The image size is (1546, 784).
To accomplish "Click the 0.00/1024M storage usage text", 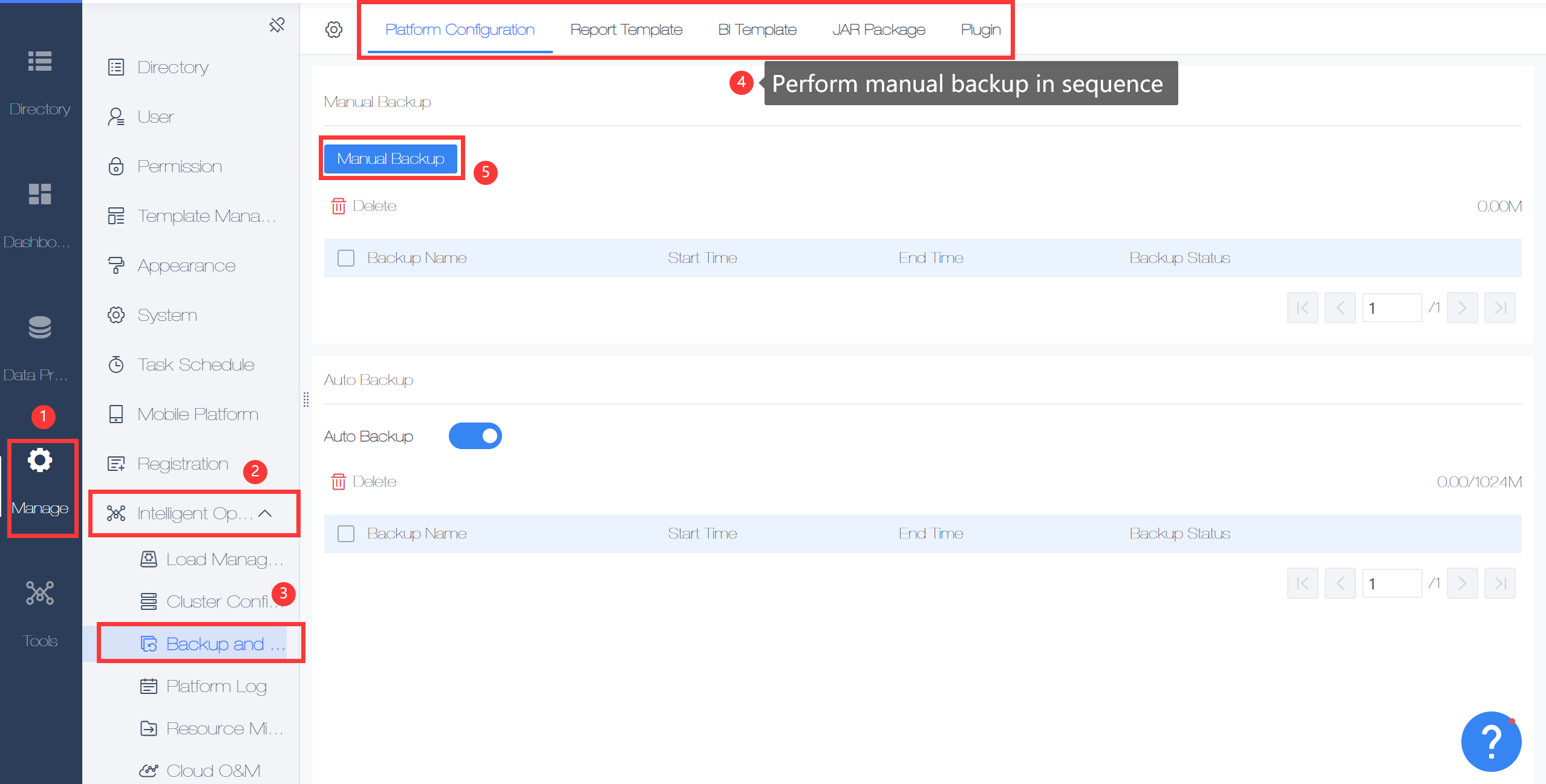I will click(1479, 482).
